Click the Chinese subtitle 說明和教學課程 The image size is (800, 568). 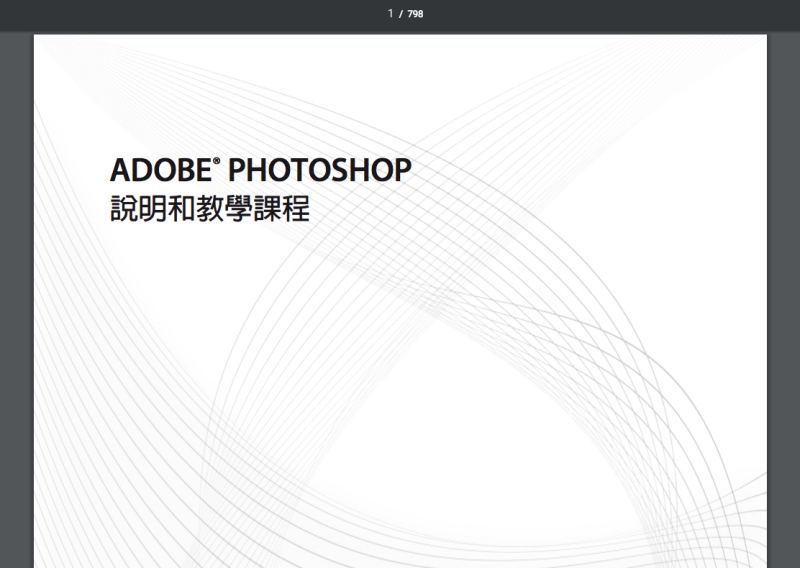(x=210, y=208)
